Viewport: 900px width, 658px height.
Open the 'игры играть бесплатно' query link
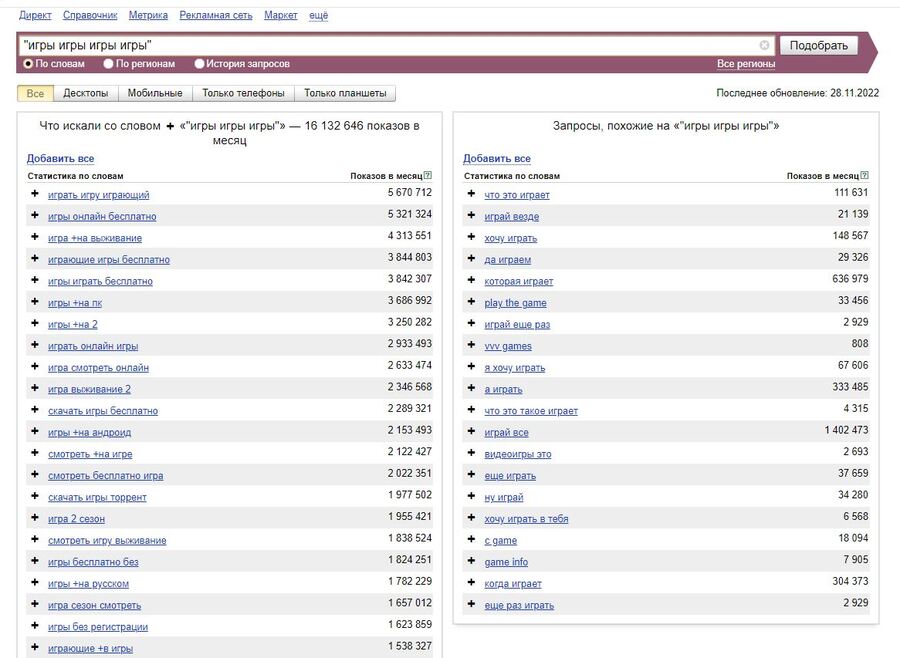pyautogui.click(x=100, y=281)
